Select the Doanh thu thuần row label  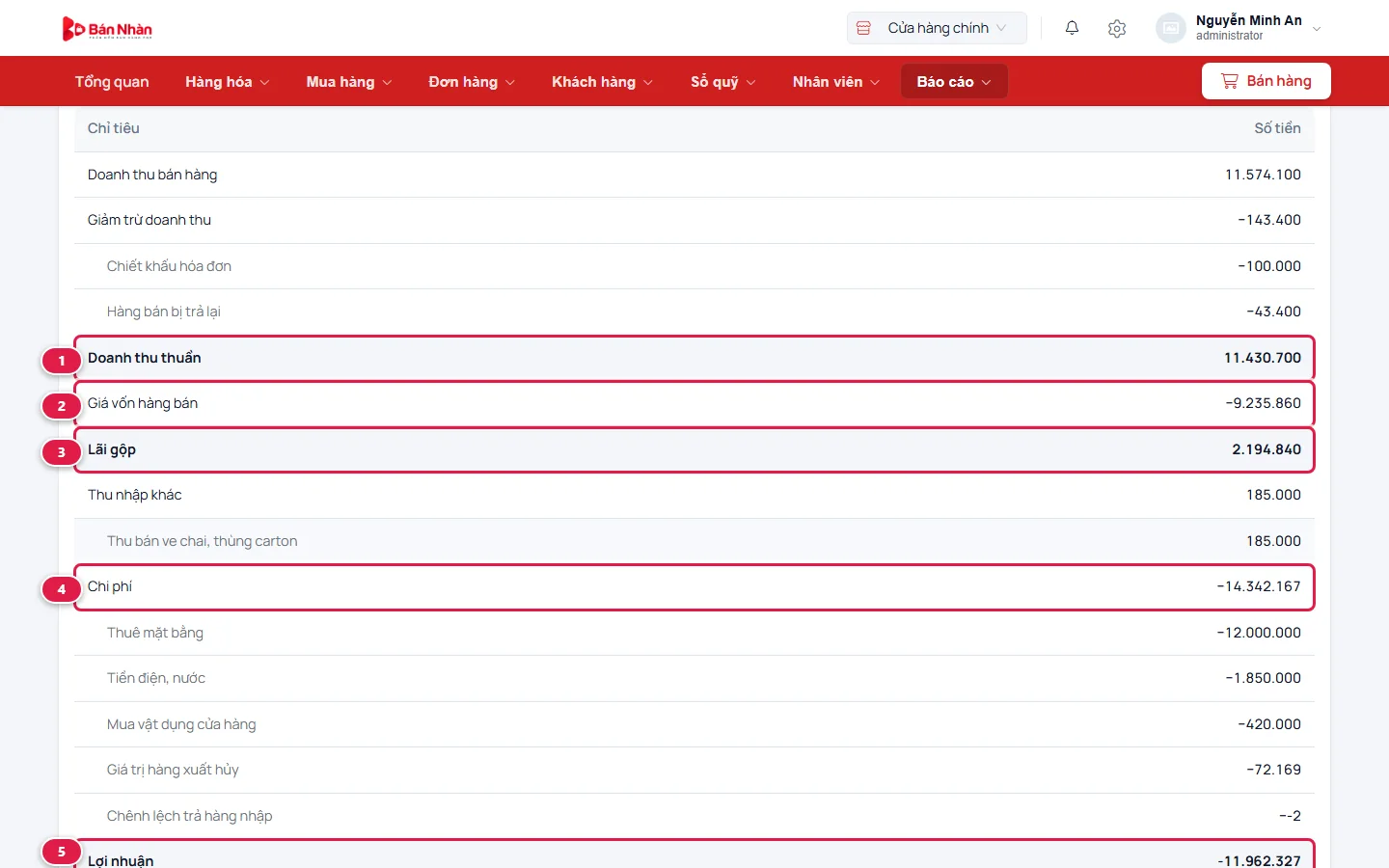(x=145, y=358)
